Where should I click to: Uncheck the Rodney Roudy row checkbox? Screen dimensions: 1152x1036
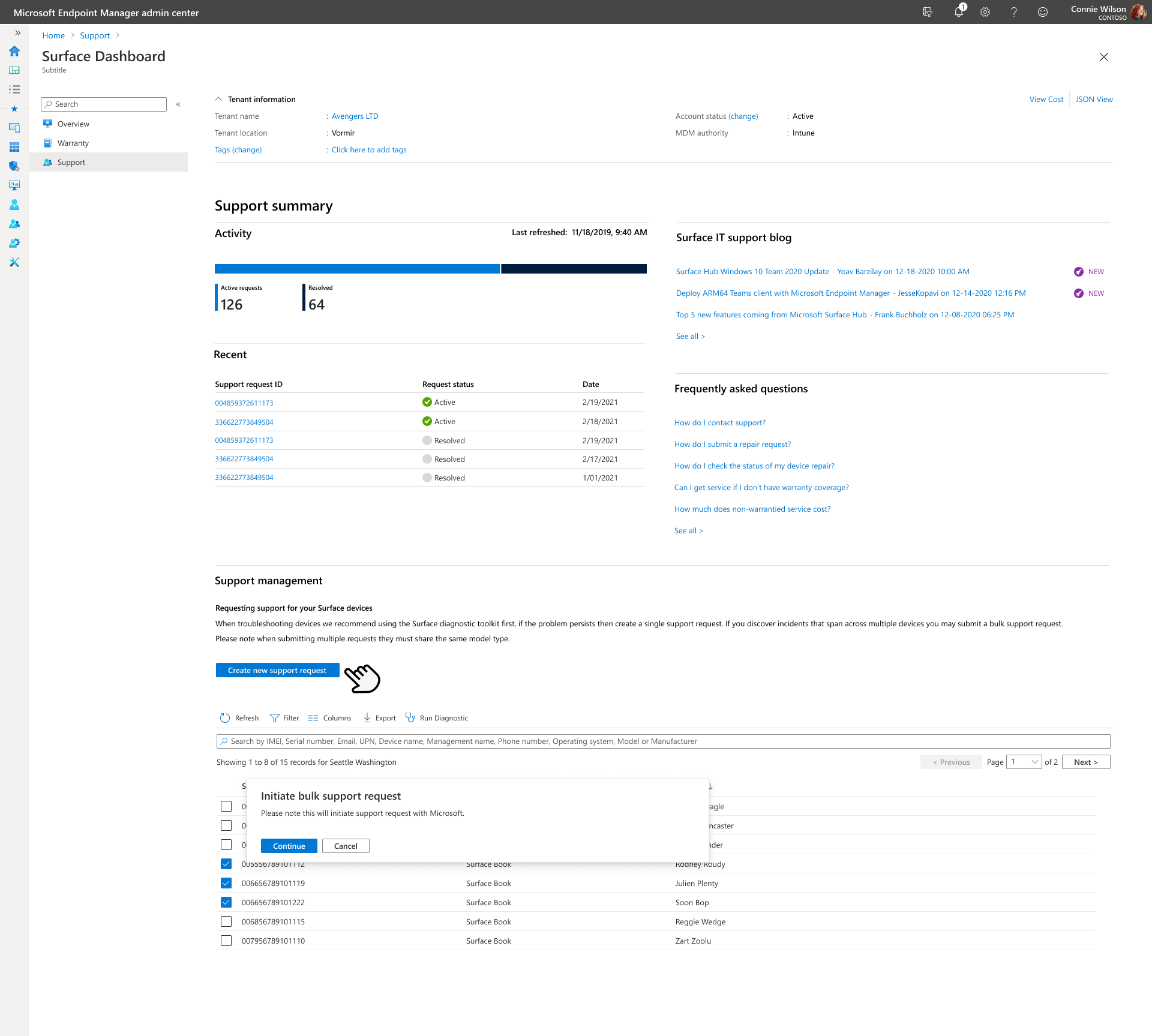(226, 864)
